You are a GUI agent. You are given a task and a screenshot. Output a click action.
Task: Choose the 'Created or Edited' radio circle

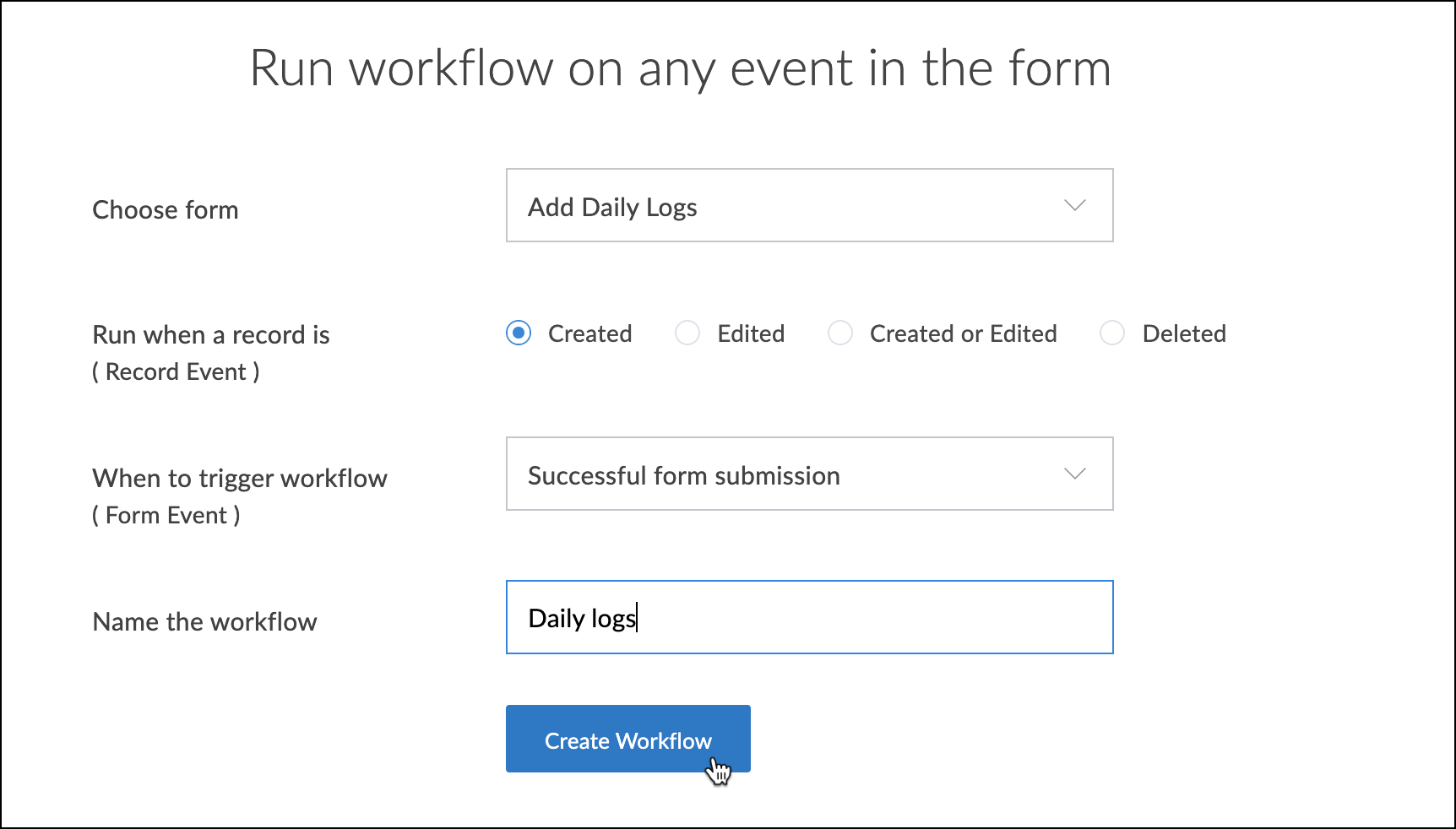840,333
